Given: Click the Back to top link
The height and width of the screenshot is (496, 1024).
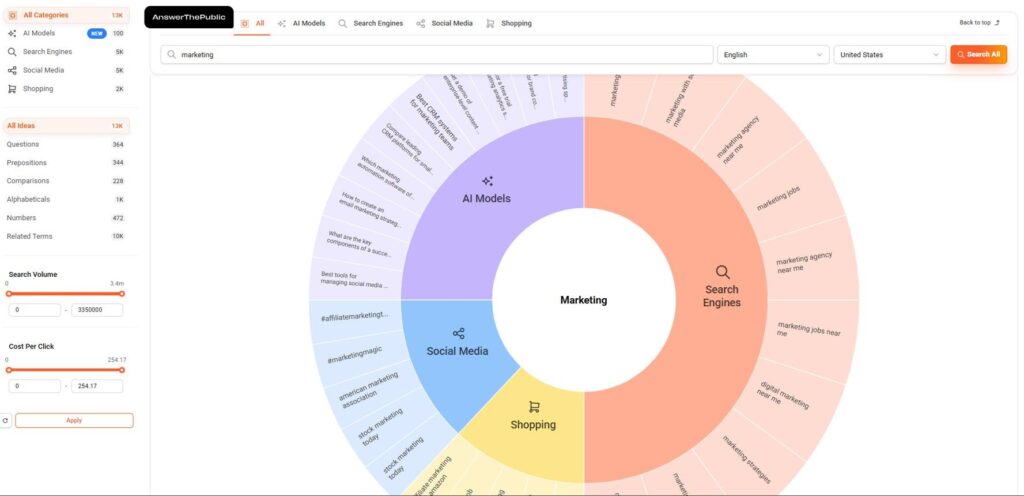Looking at the screenshot, I should [x=979, y=23].
